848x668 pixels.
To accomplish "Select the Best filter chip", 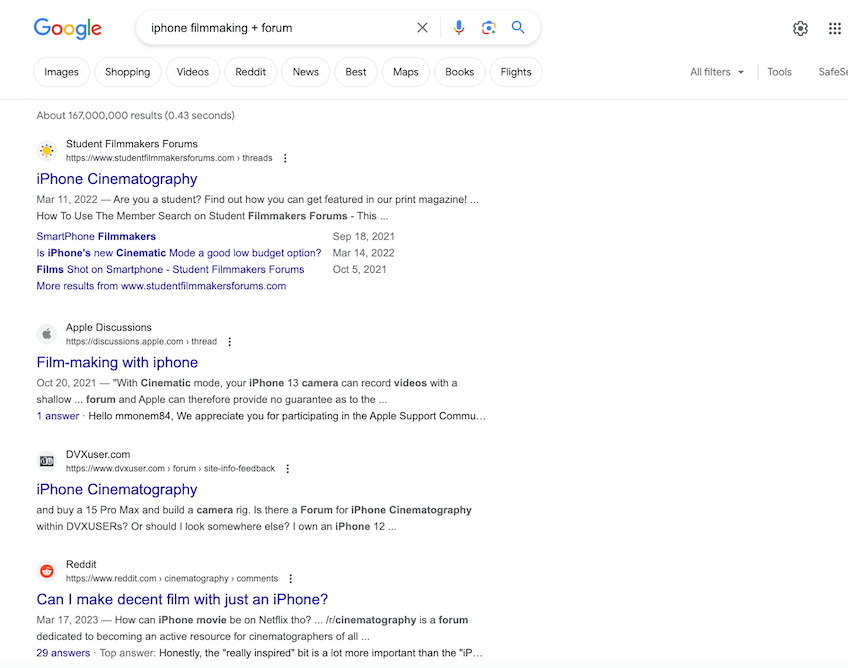I will 356,72.
